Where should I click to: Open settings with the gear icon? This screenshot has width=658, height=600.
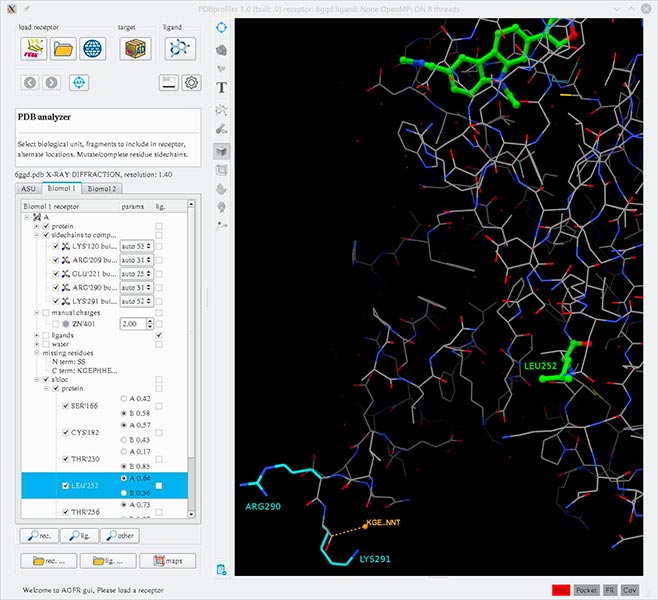pyautogui.click(x=191, y=83)
